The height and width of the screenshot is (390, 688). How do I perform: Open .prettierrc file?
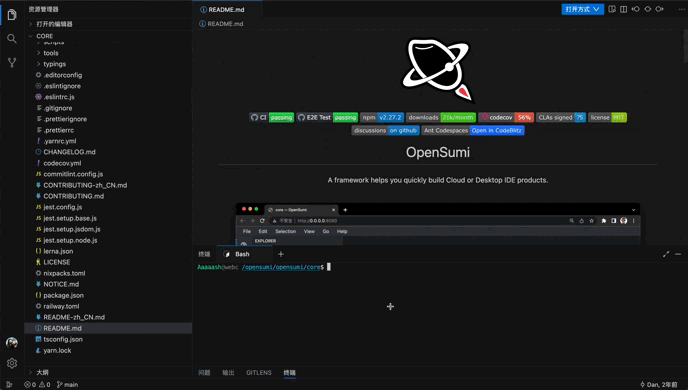108,130
